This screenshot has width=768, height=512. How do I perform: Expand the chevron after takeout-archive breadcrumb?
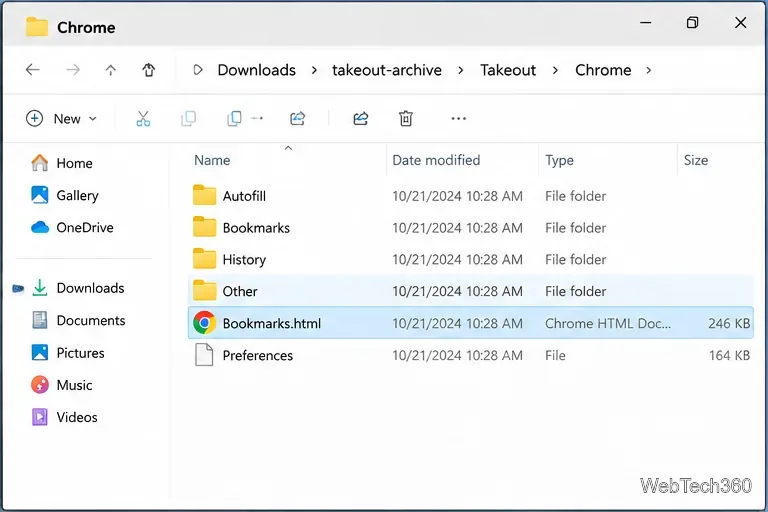(460, 71)
